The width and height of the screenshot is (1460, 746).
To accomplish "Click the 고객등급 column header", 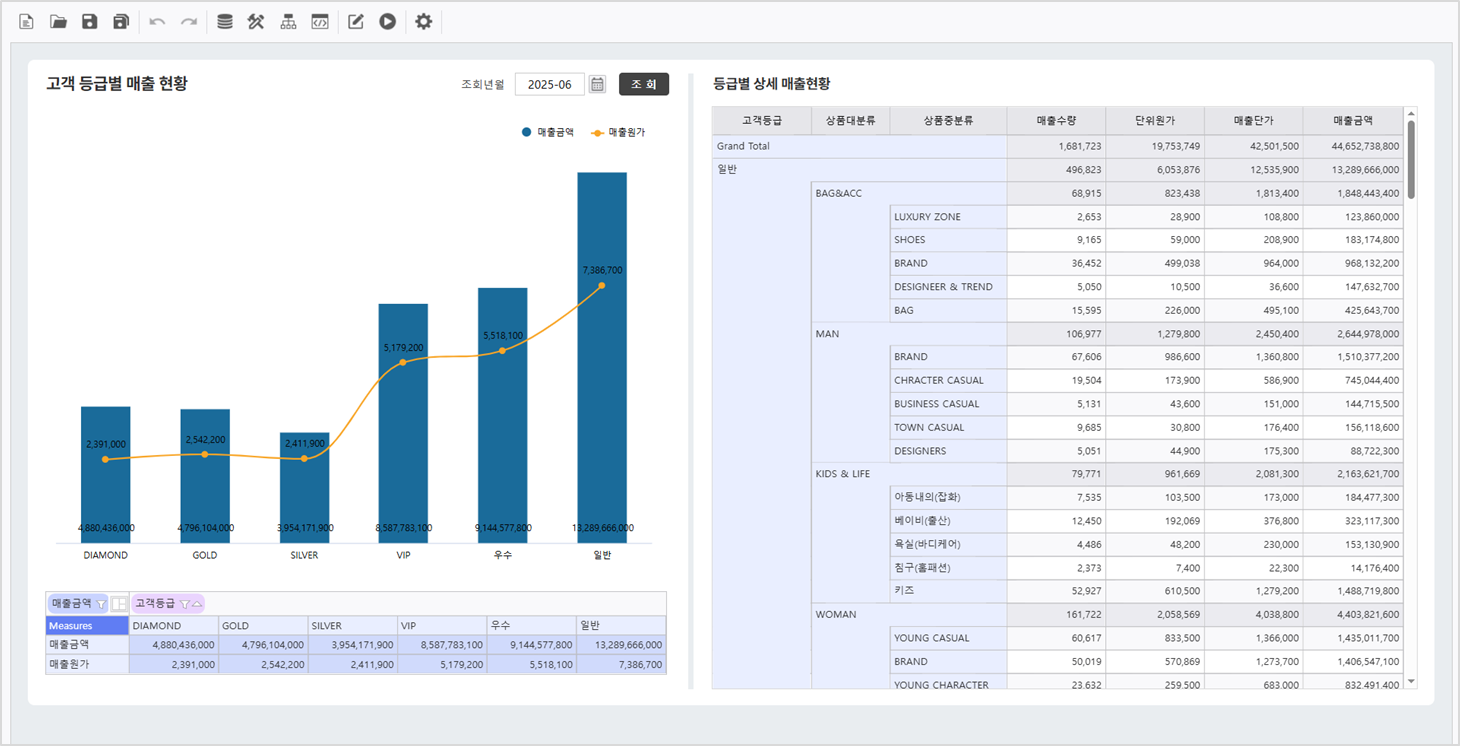I will tap(762, 121).
